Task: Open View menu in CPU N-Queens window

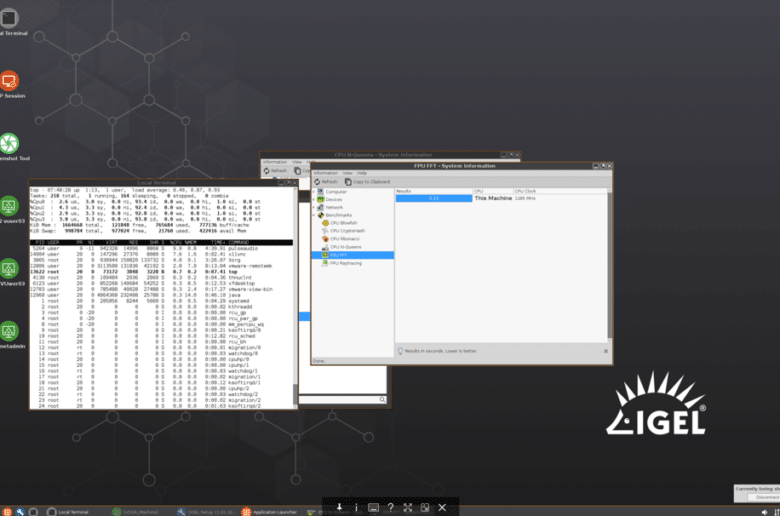Action: (297, 162)
